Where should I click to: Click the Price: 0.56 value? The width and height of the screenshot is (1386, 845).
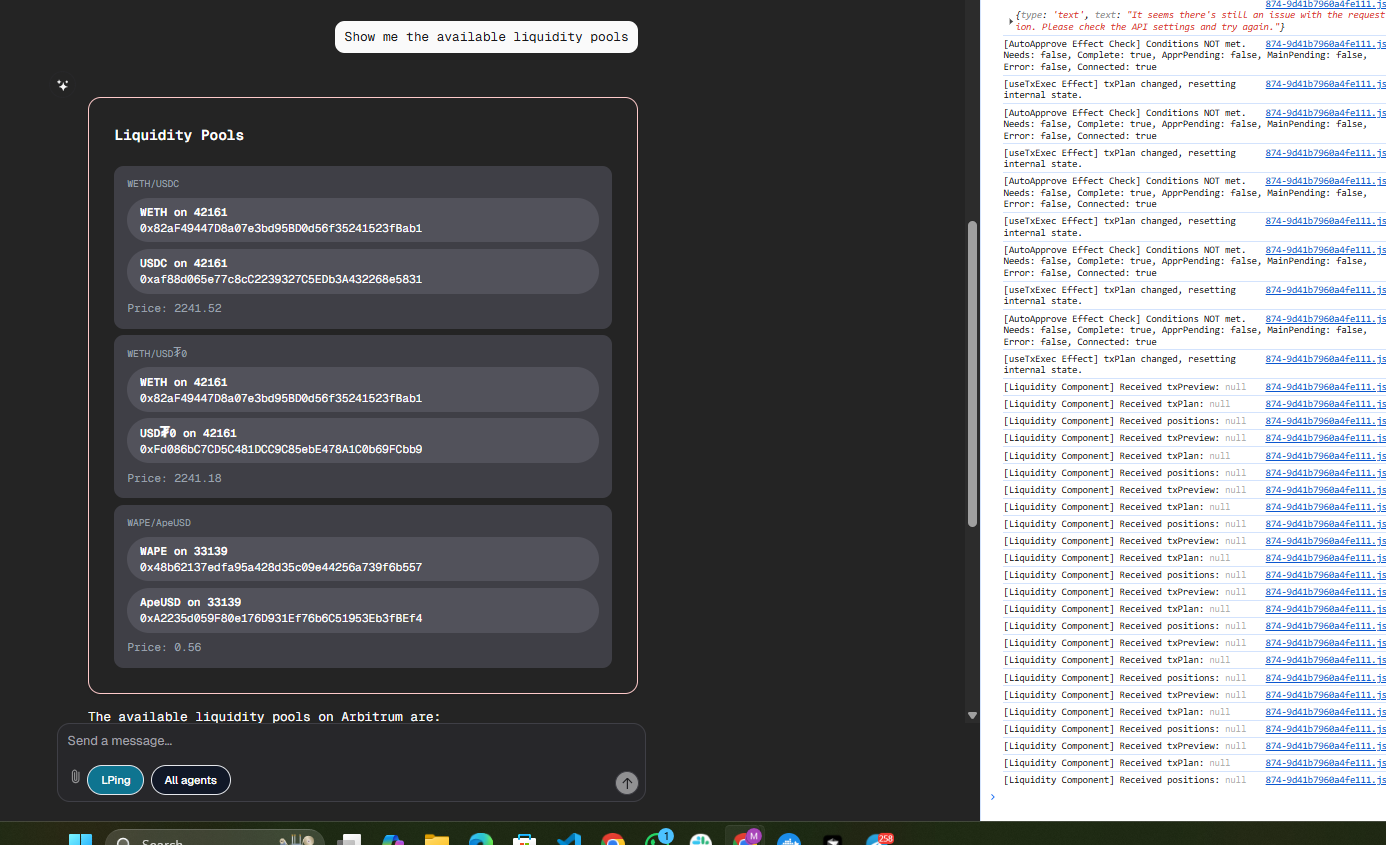[164, 647]
